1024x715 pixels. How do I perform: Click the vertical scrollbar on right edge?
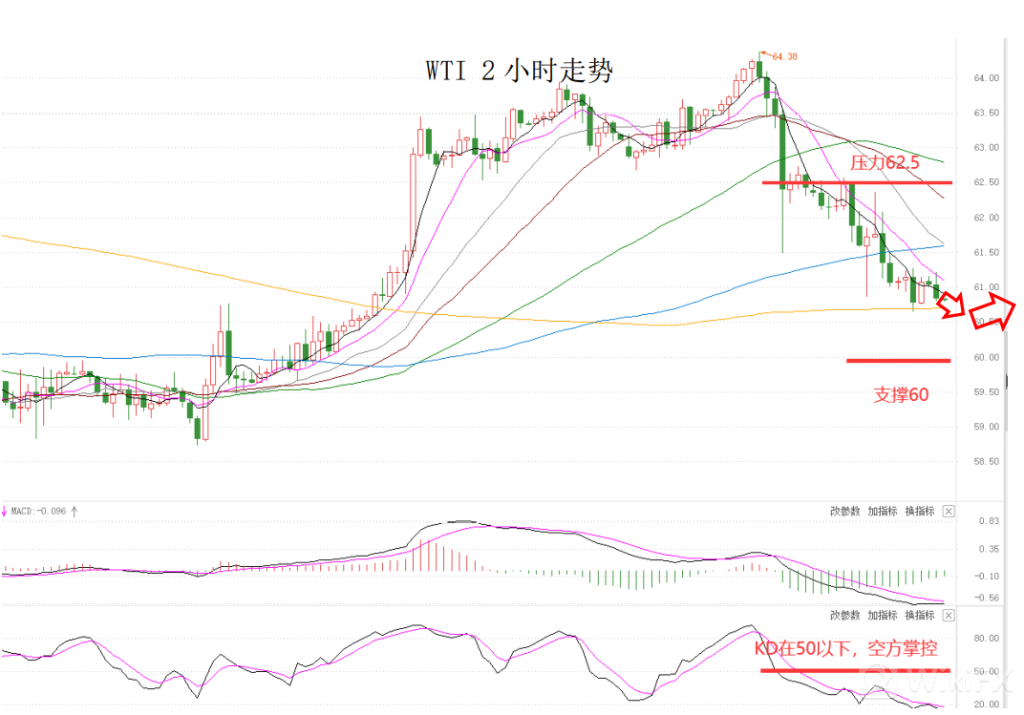1007,380
